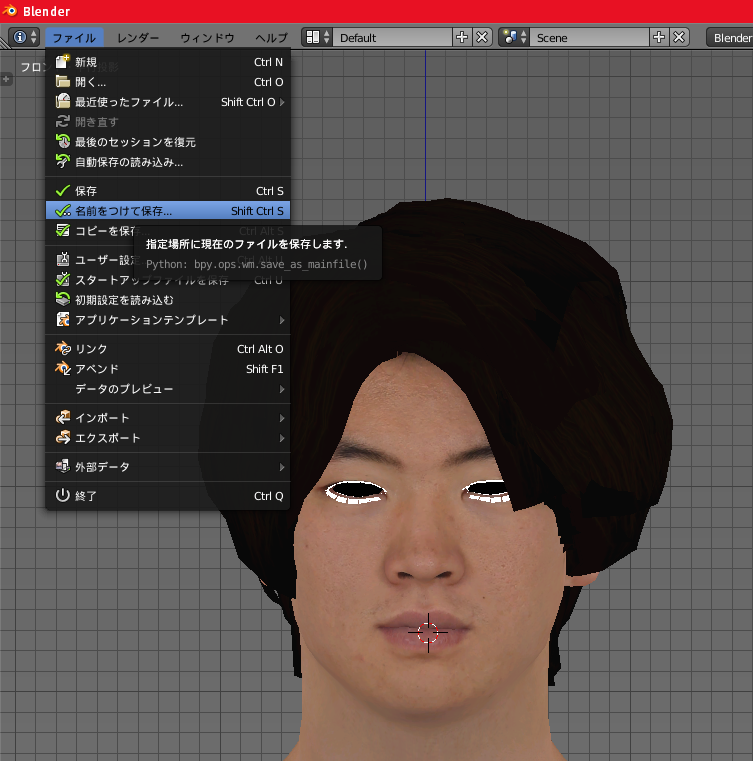Click the 開く... folder icon
The height and width of the screenshot is (761, 753).
pos(63,82)
